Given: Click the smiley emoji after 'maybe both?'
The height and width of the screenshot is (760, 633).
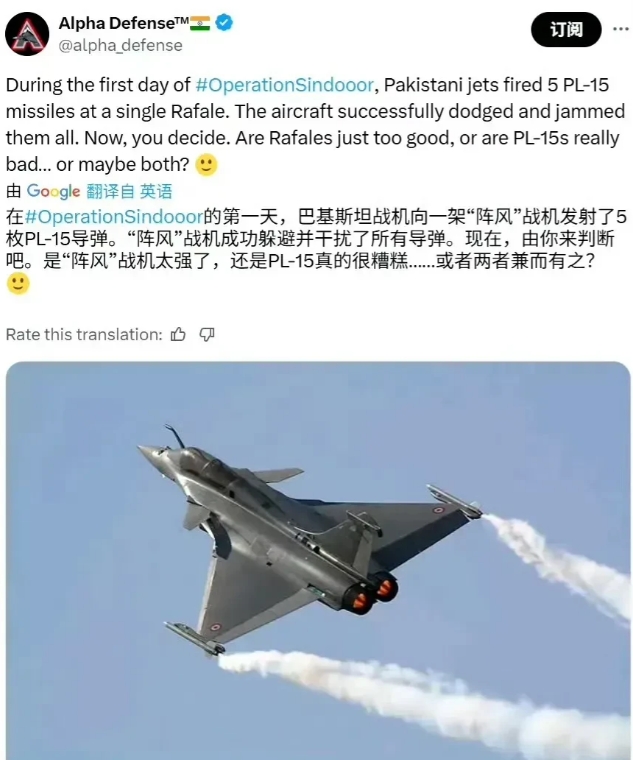Looking at the screenshot, I should click(x=206, y=165).
